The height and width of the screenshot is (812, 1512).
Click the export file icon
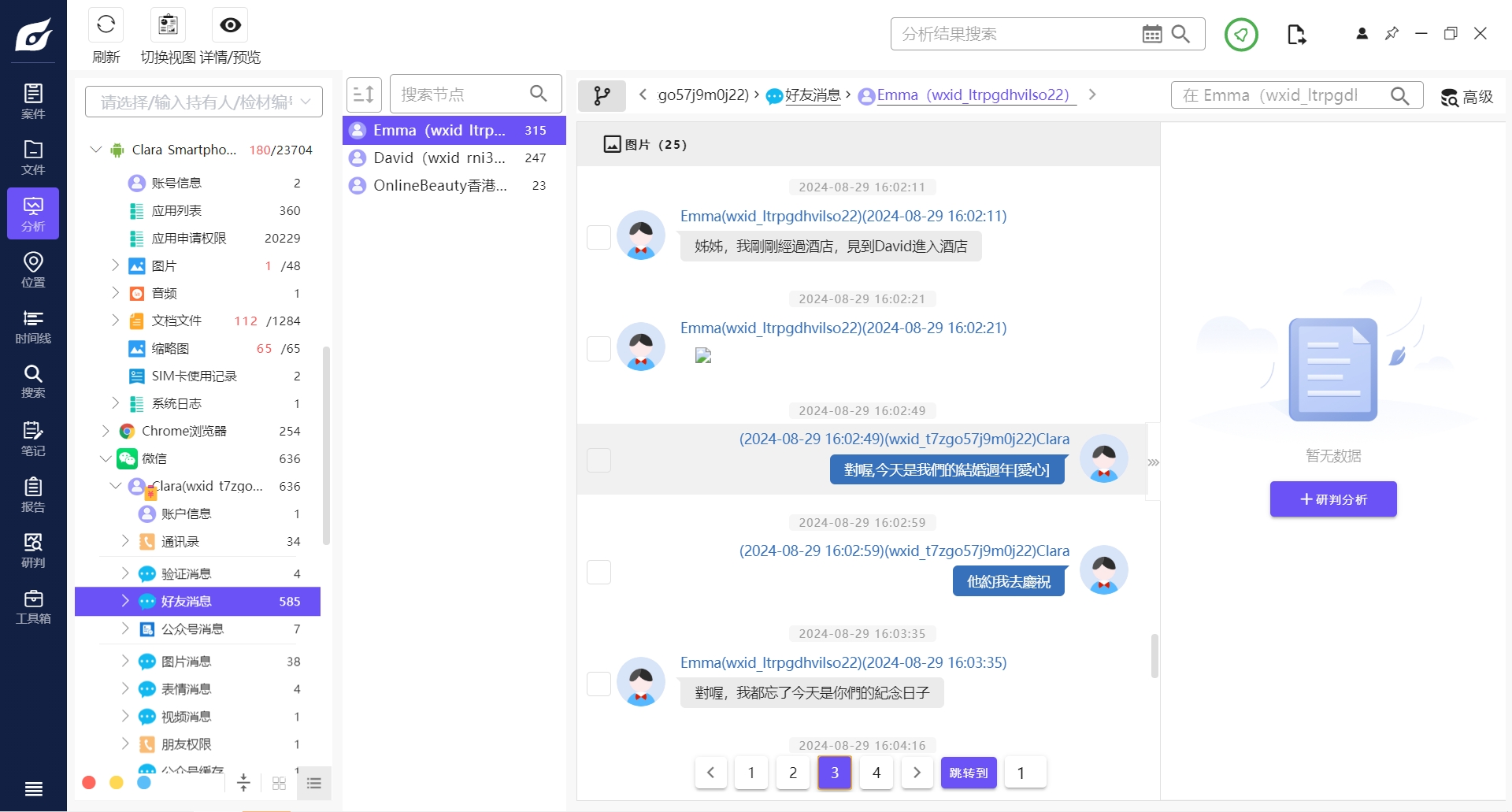coord(1296,35)
